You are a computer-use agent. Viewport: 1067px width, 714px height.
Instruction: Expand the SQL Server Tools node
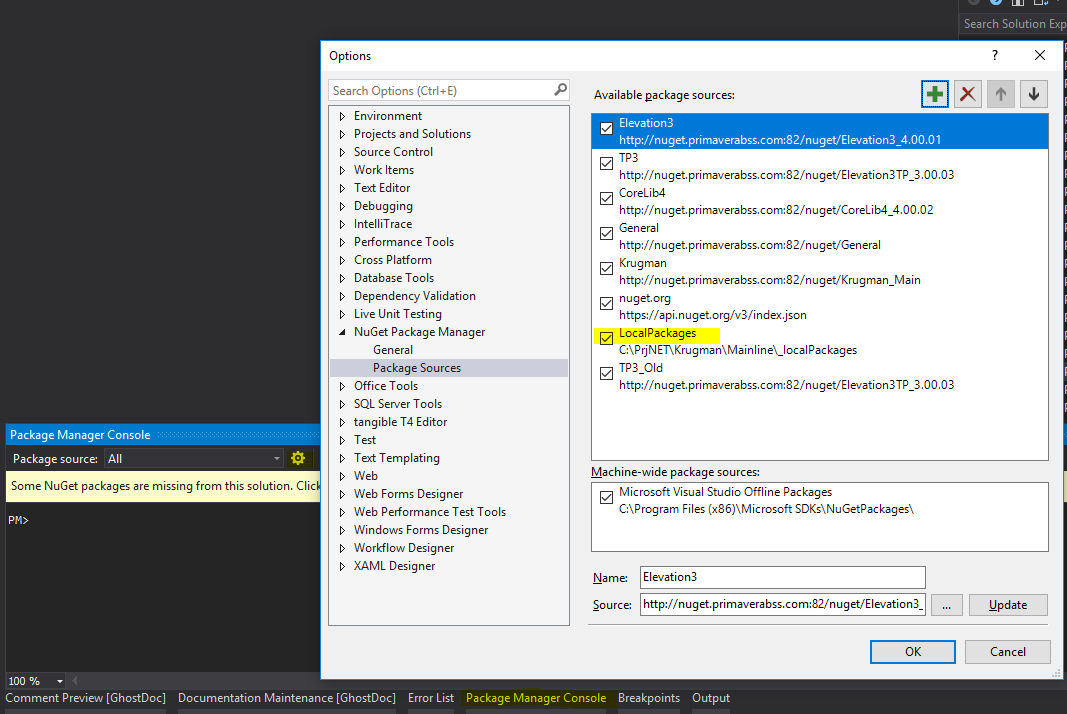point(342,404)
